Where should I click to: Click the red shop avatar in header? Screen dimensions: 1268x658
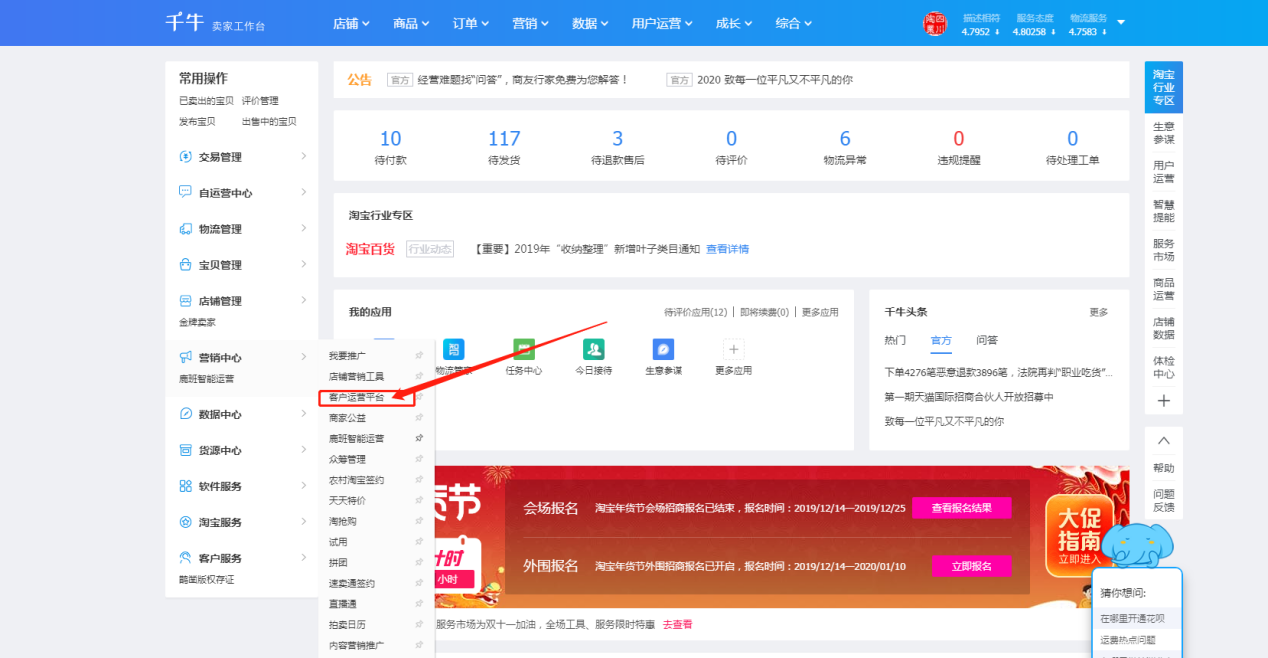point(935,23)
